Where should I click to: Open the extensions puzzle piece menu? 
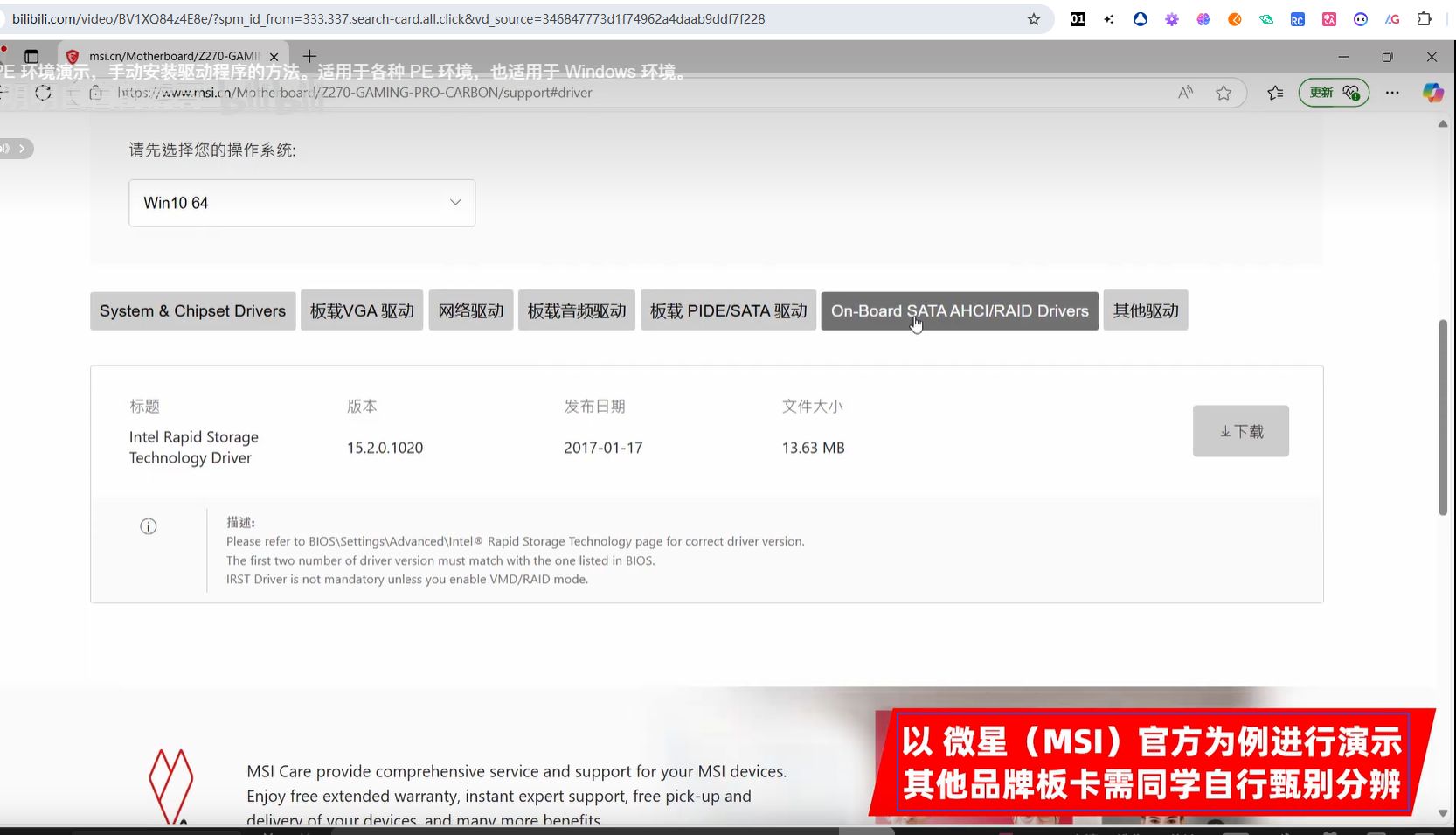1425,19
